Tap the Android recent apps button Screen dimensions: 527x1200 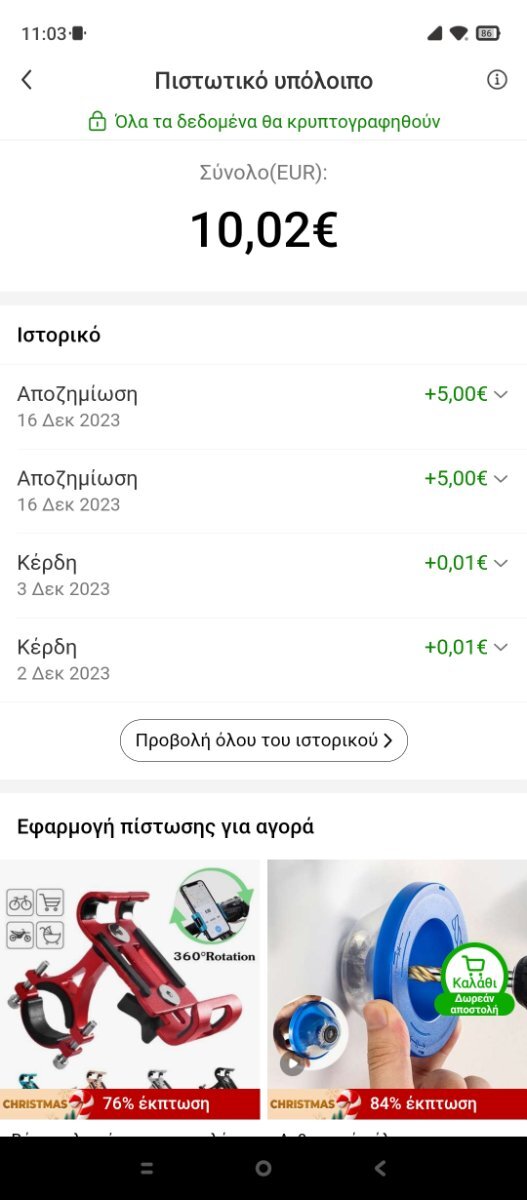click(x=146, y=1168)
